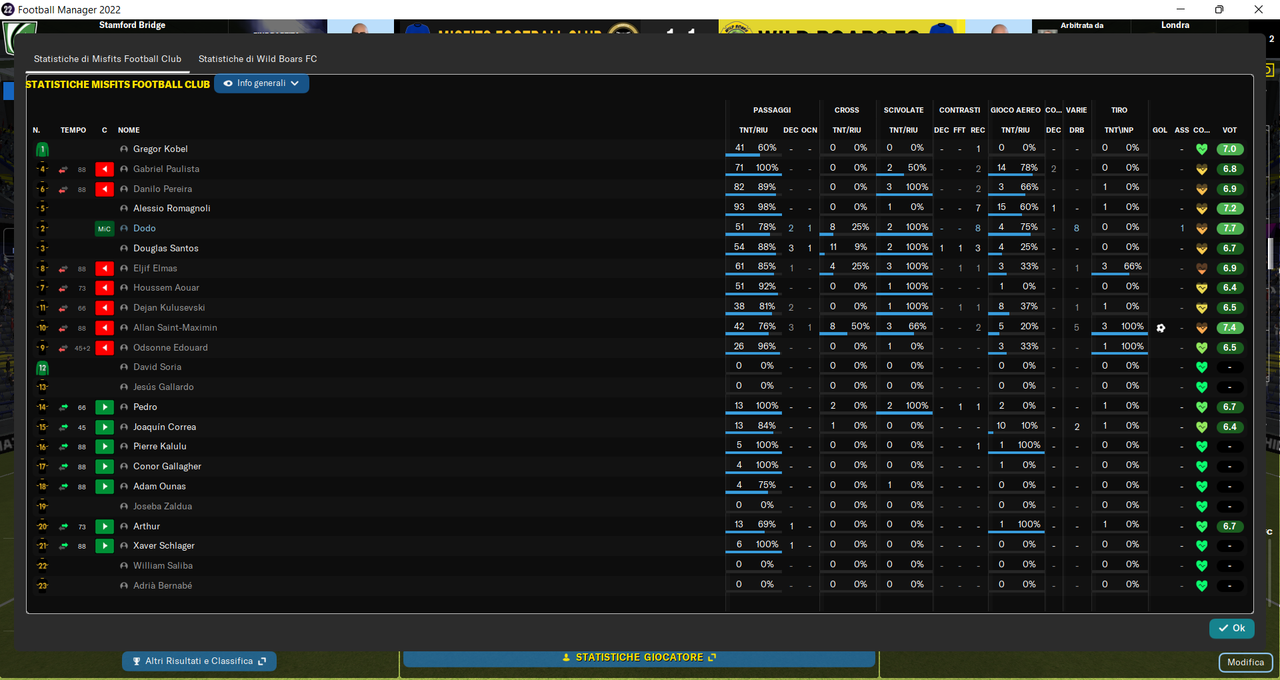Sort by the NOME column header
The image size is (1280, 680).
click(129, 130)
